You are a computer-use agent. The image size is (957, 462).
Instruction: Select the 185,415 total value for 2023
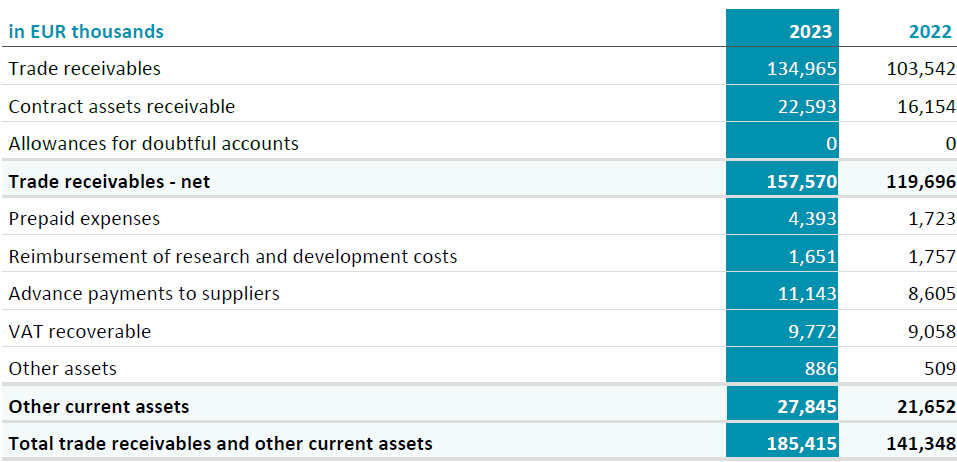801,444
